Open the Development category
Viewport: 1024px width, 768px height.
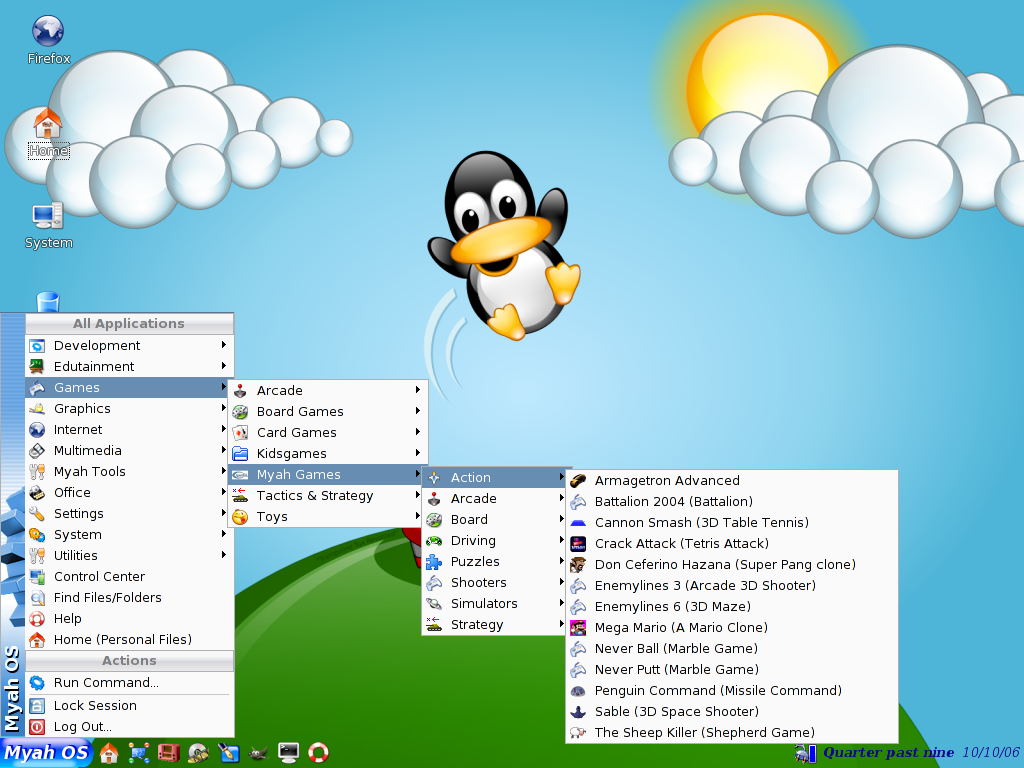click(x=129, y=345)
